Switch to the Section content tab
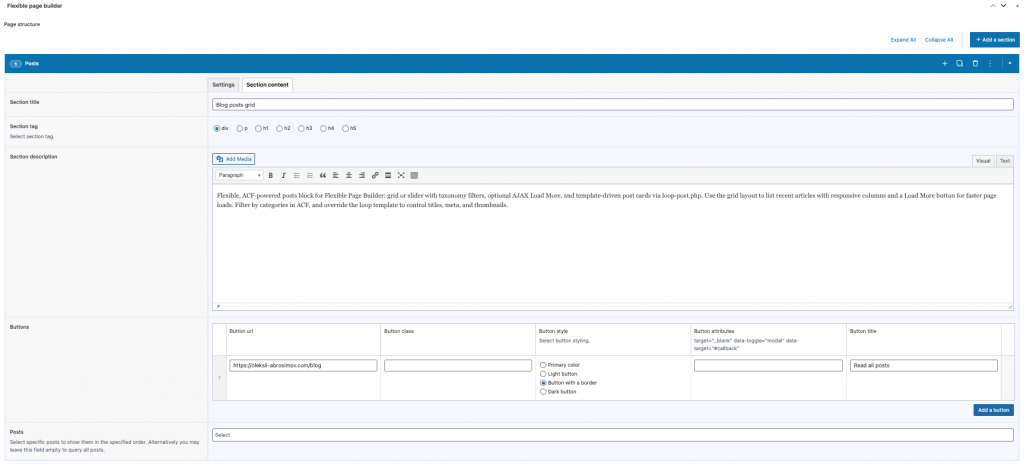Screen dimensions: 1024x467 pos(268,85)
